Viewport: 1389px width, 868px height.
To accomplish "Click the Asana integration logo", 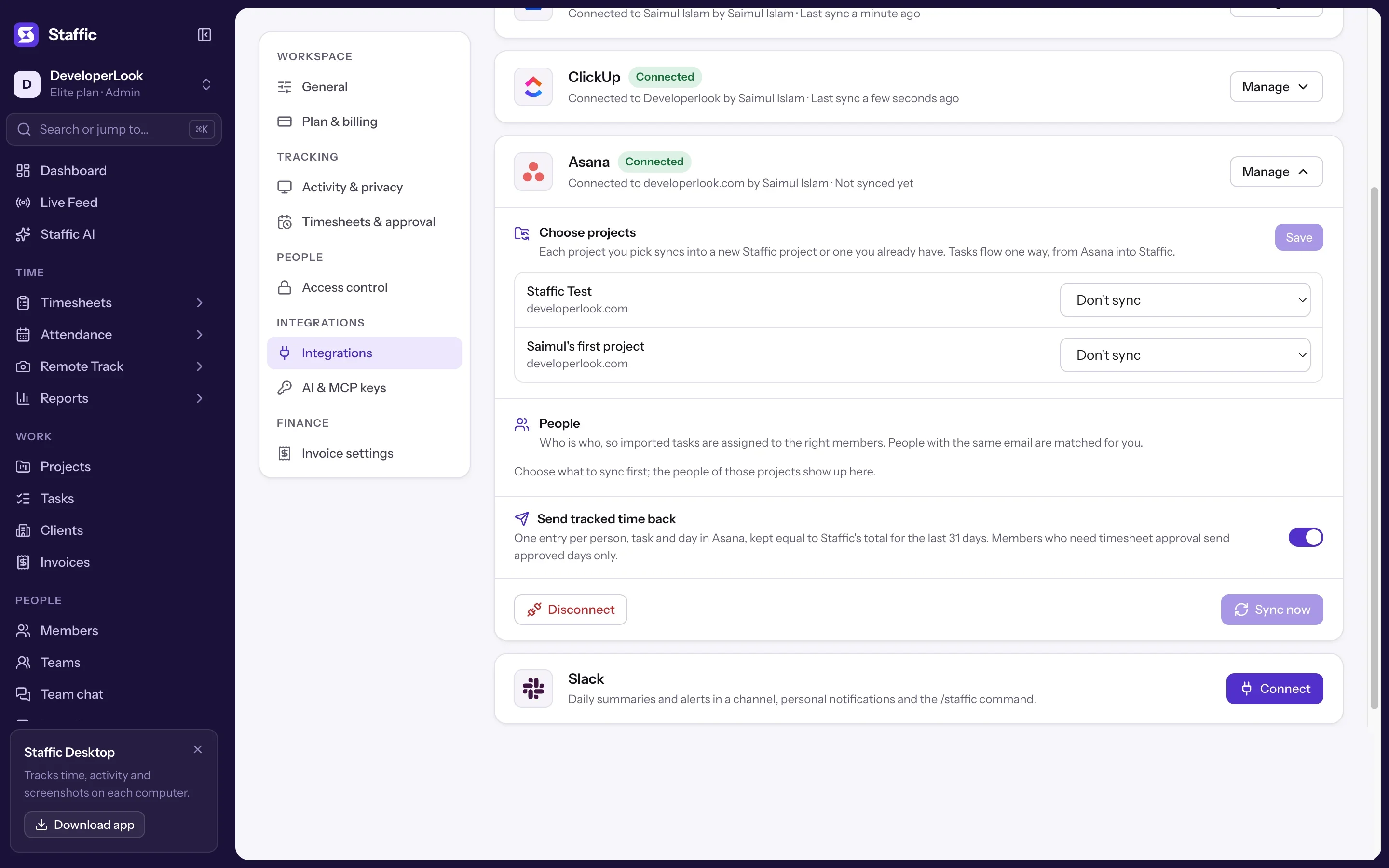I will coord(533,172).
